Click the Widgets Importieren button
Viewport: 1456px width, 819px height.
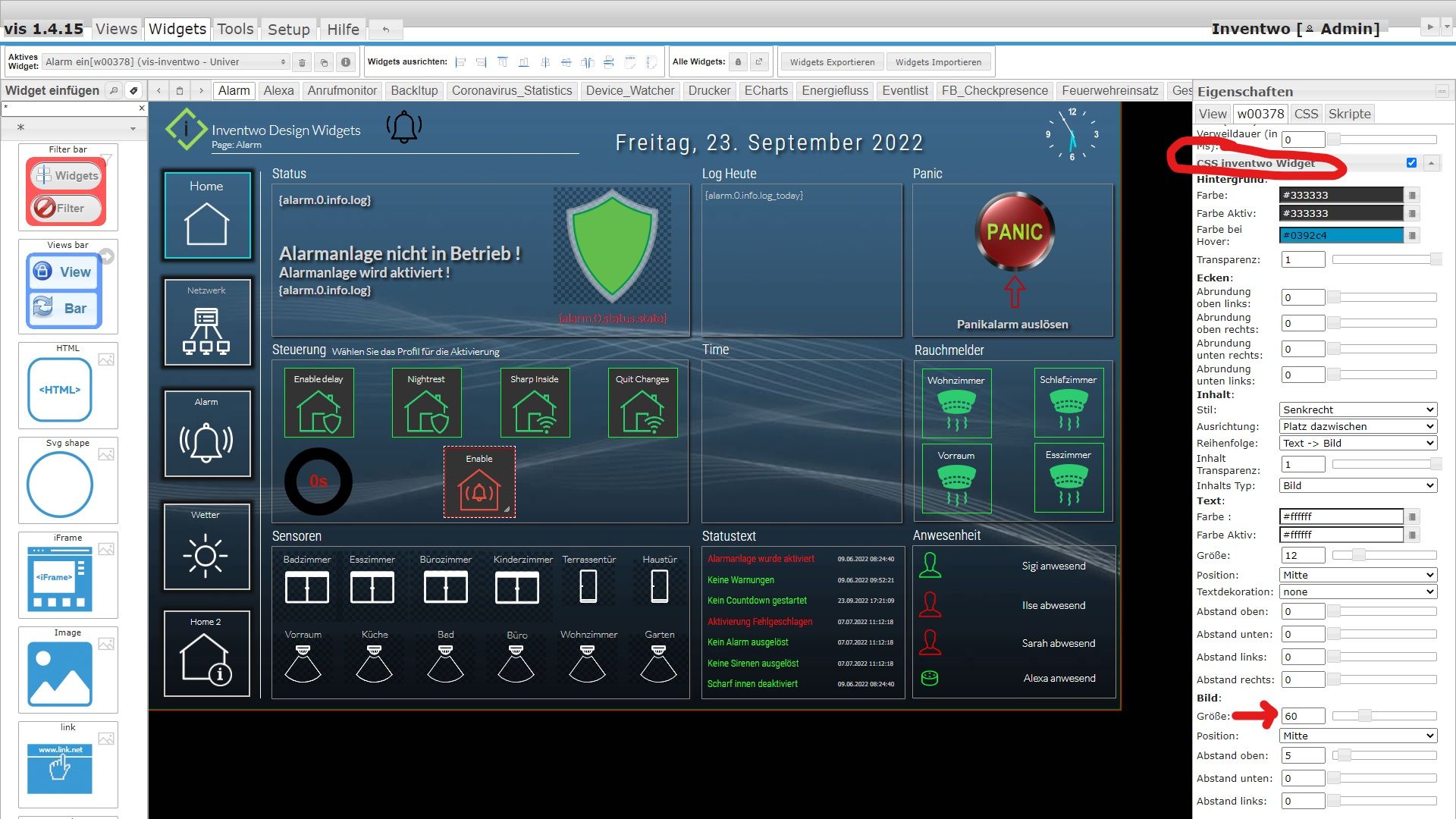(939, 61)
